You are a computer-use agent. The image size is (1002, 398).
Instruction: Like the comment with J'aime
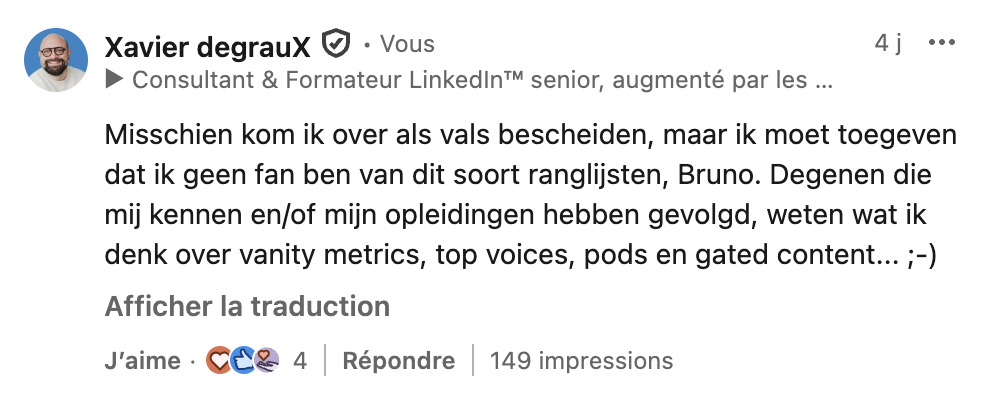click(143, 361)
